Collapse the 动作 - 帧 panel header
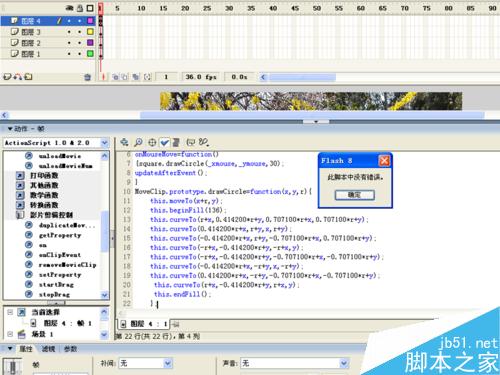The image size is (500, 375). click(10, 129)
